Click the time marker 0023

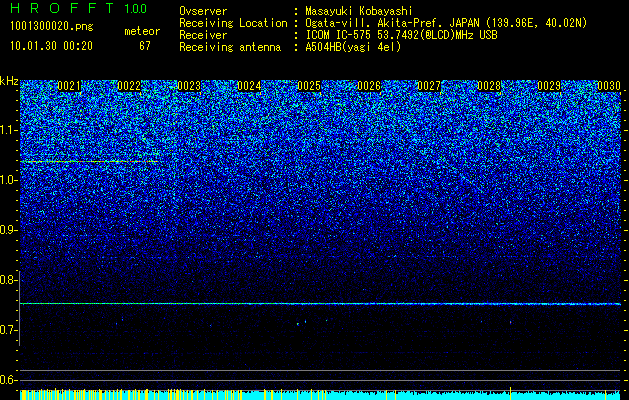tap(189, 86)
